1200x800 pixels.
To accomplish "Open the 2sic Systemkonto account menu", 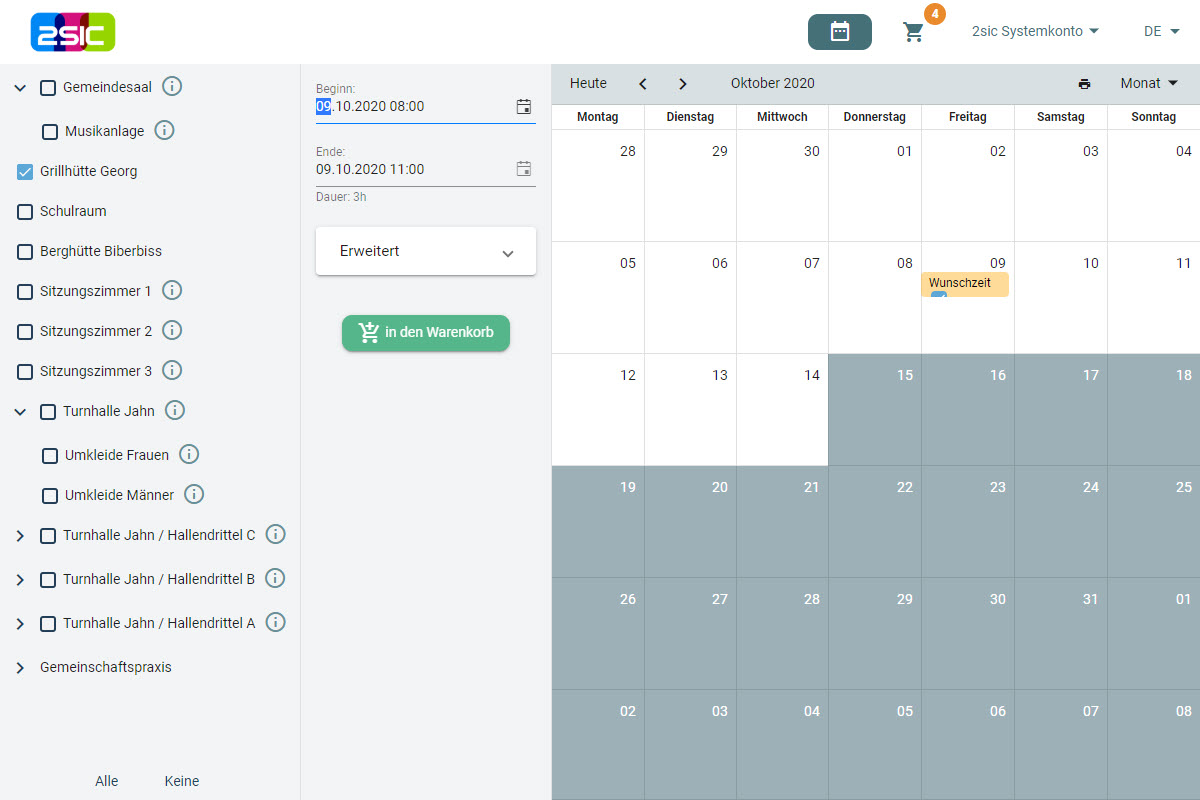I will point(1035,32).
